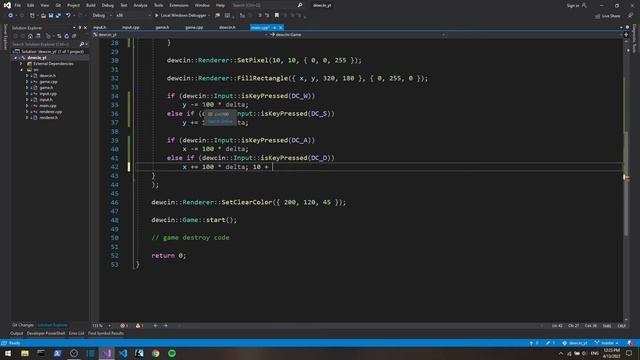Open the Solution Explorer window options dropdown
The image size is (640, 360).
pyautogui.click(x=74, y=28)
